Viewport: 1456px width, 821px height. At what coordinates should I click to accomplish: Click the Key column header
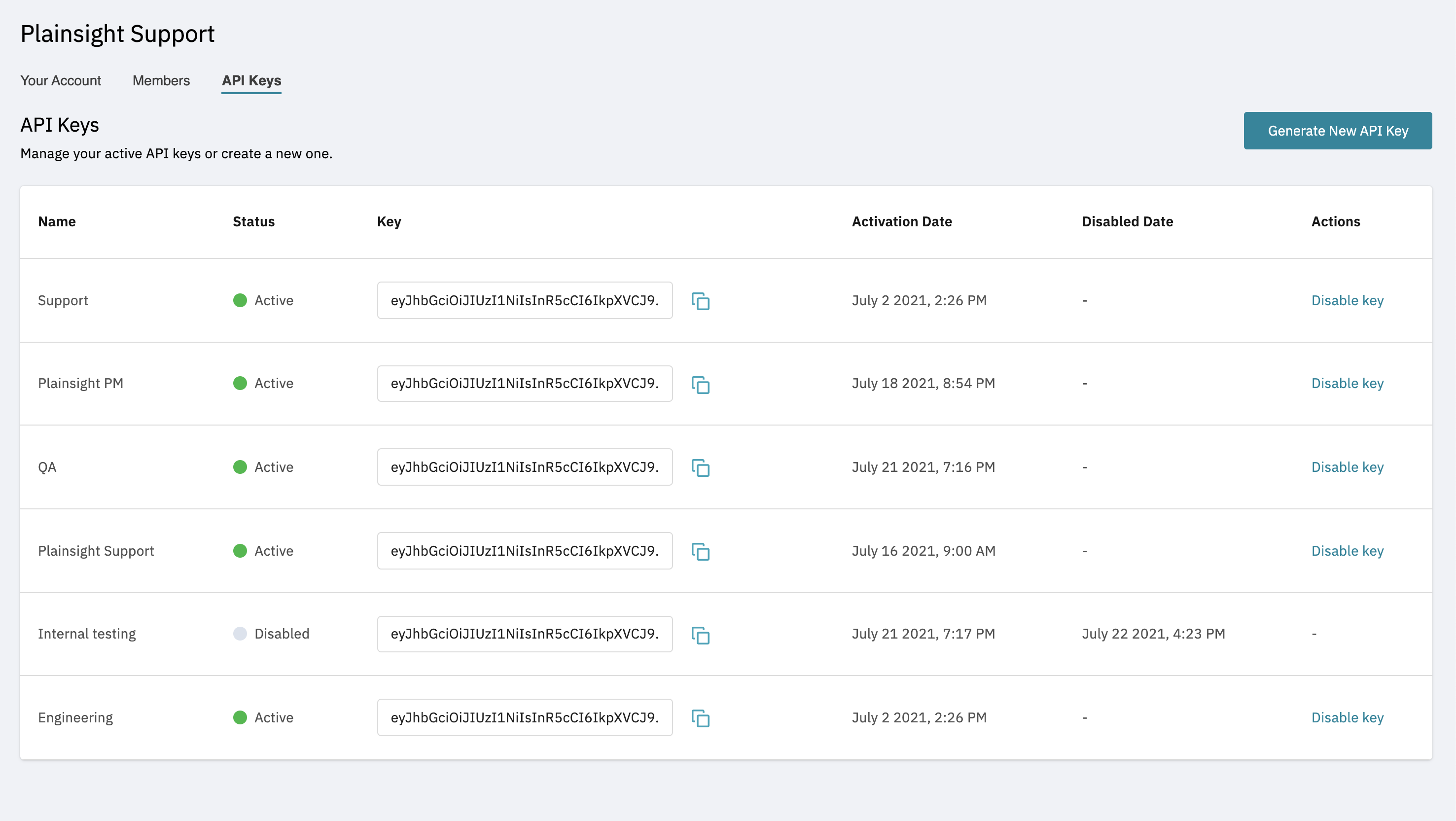[x=389, y=222]
